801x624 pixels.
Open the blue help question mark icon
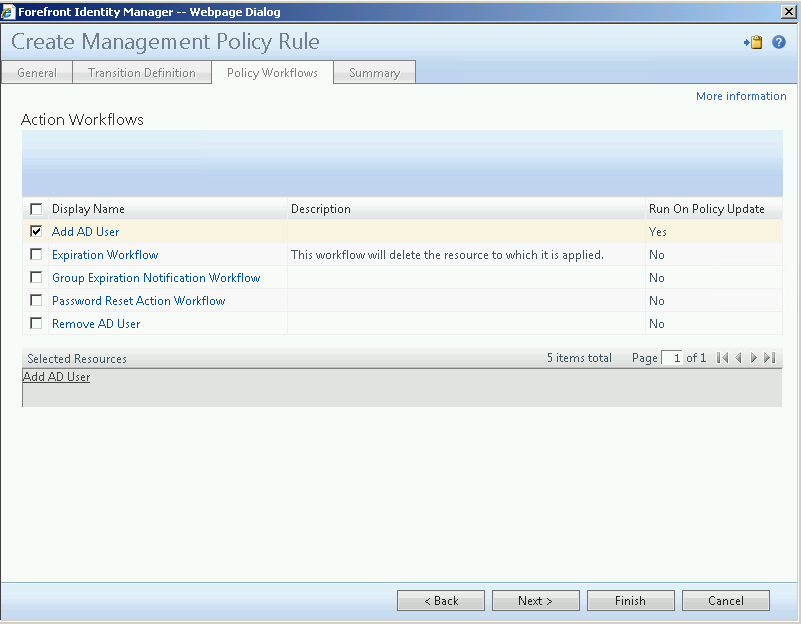click(779, 42)
